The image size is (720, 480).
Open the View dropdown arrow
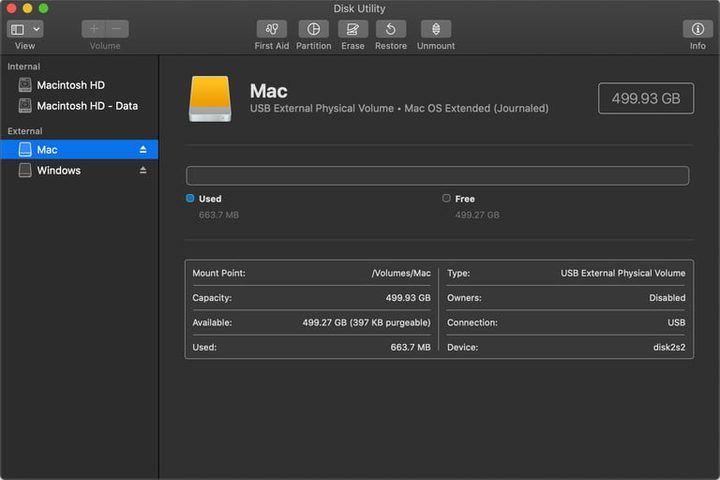pos(36,29)
